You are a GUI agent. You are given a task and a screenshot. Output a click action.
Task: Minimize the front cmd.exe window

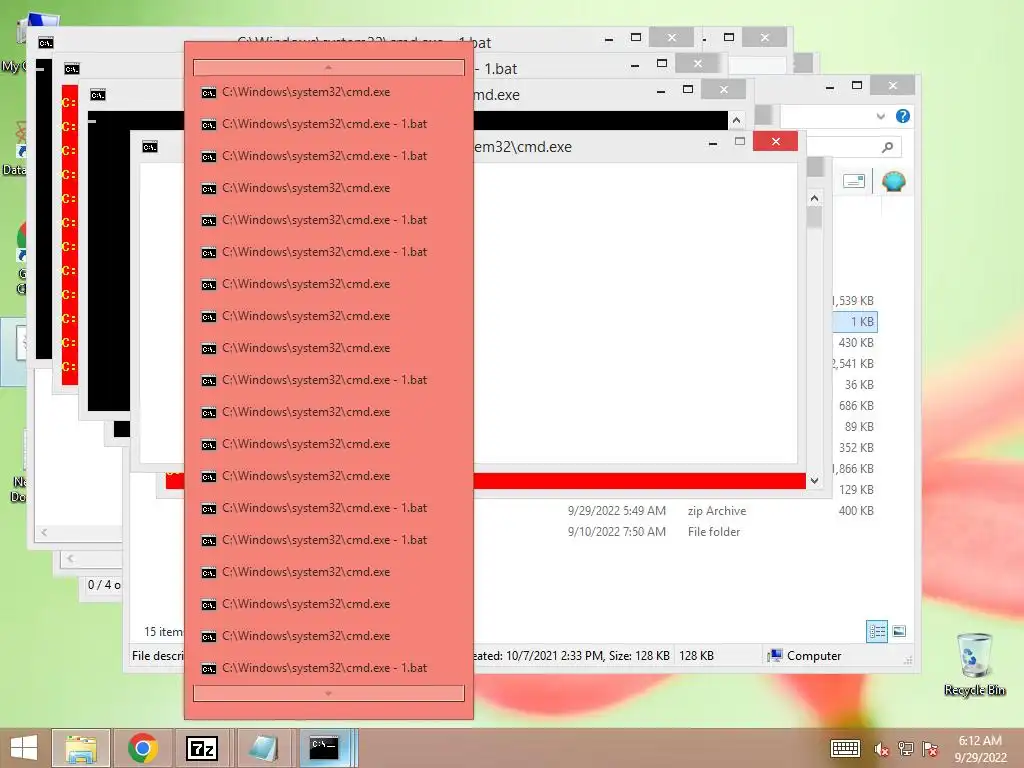coord(713,142)
